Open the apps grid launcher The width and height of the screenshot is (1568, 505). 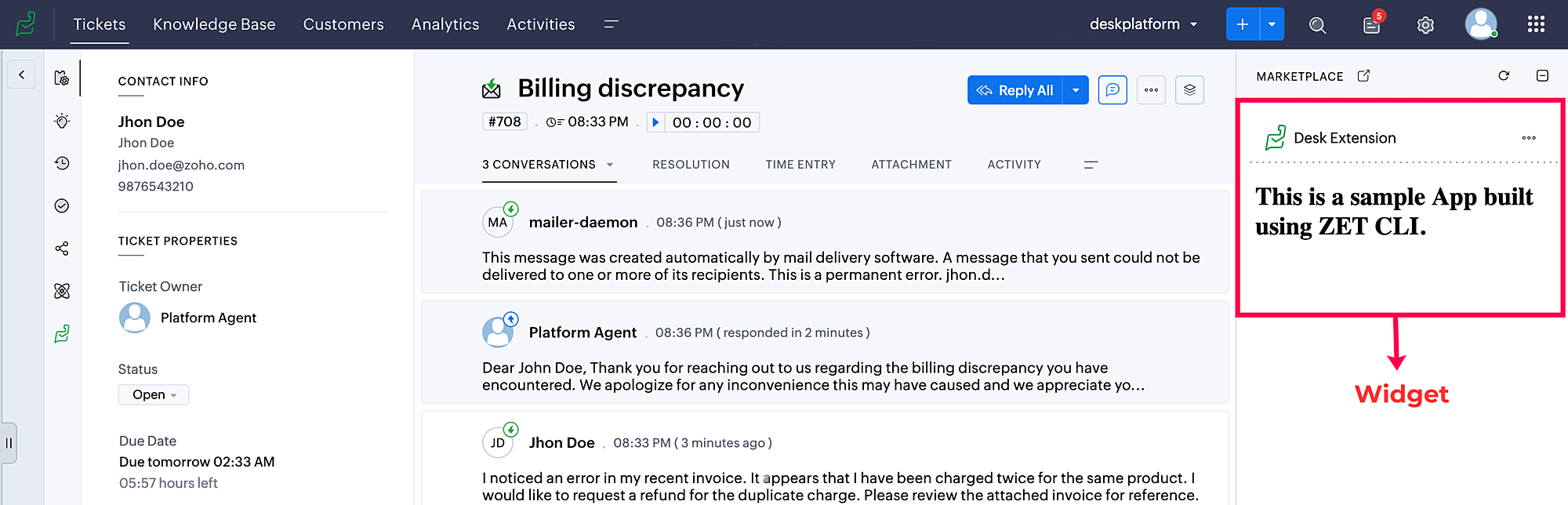point(1536,24)
